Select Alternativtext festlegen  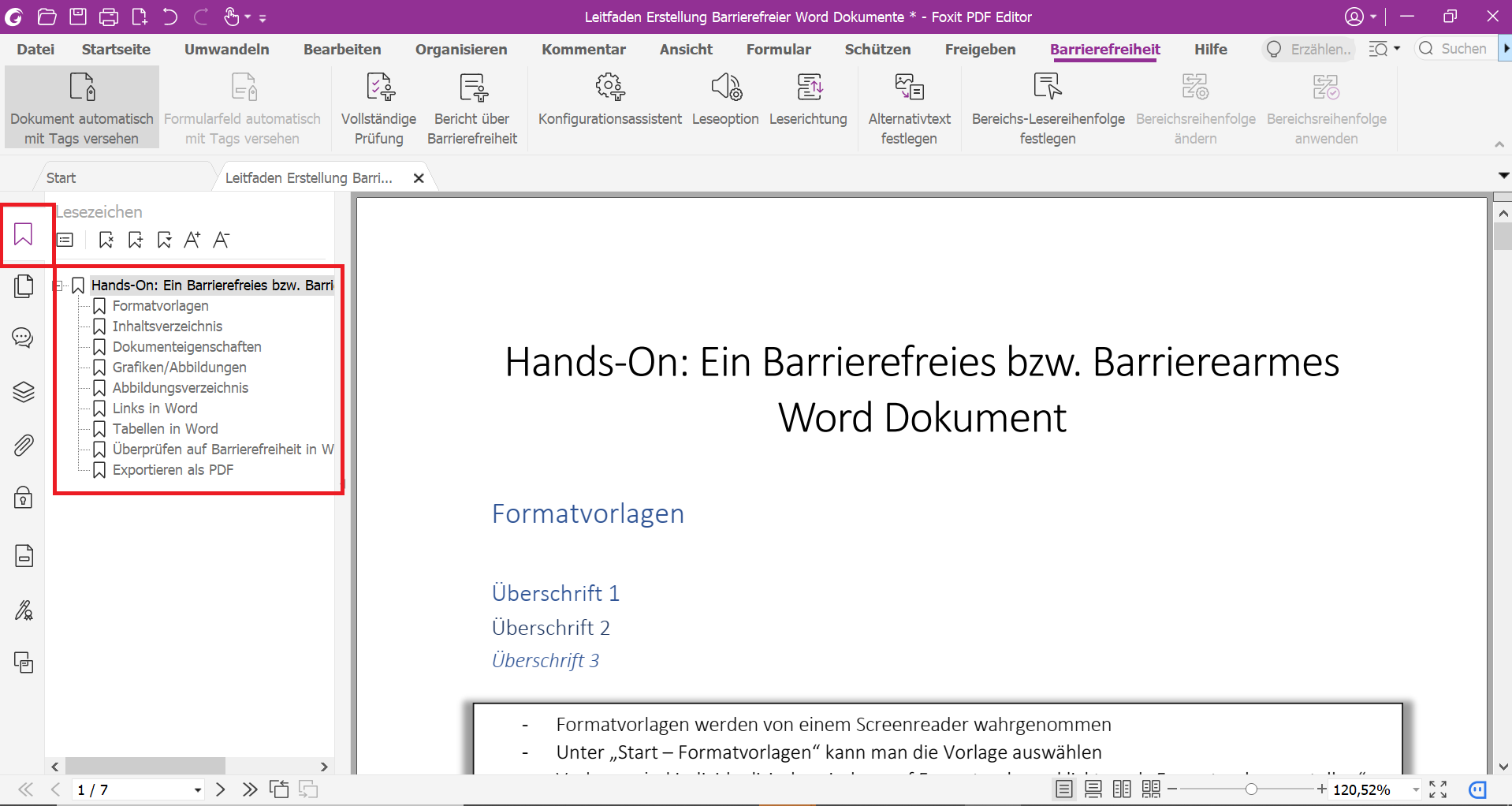[910, 106]
